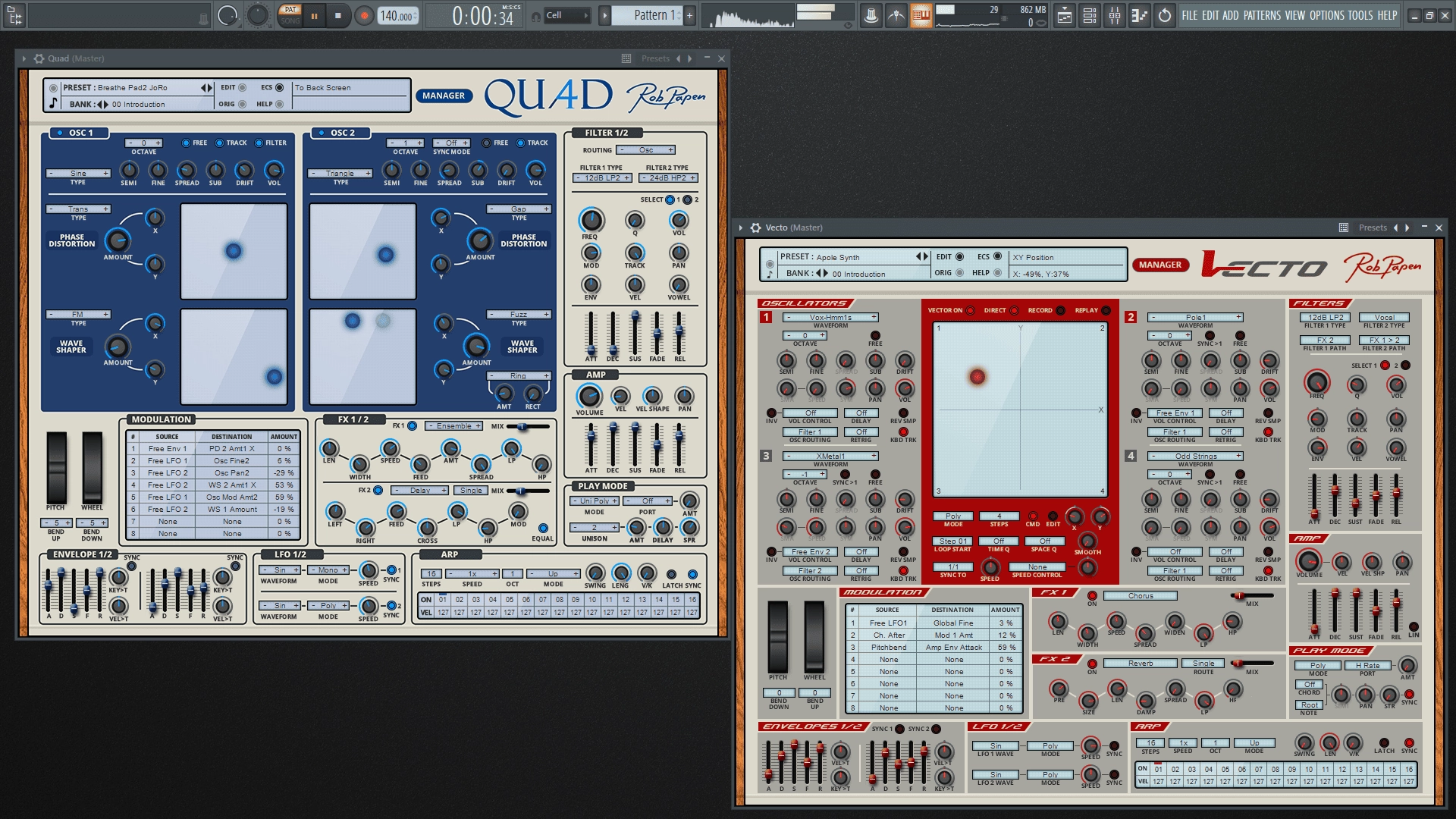1456x819 pixels.
Task: Toggle Quad HELP indicator
Action: (x=279, y=104)
